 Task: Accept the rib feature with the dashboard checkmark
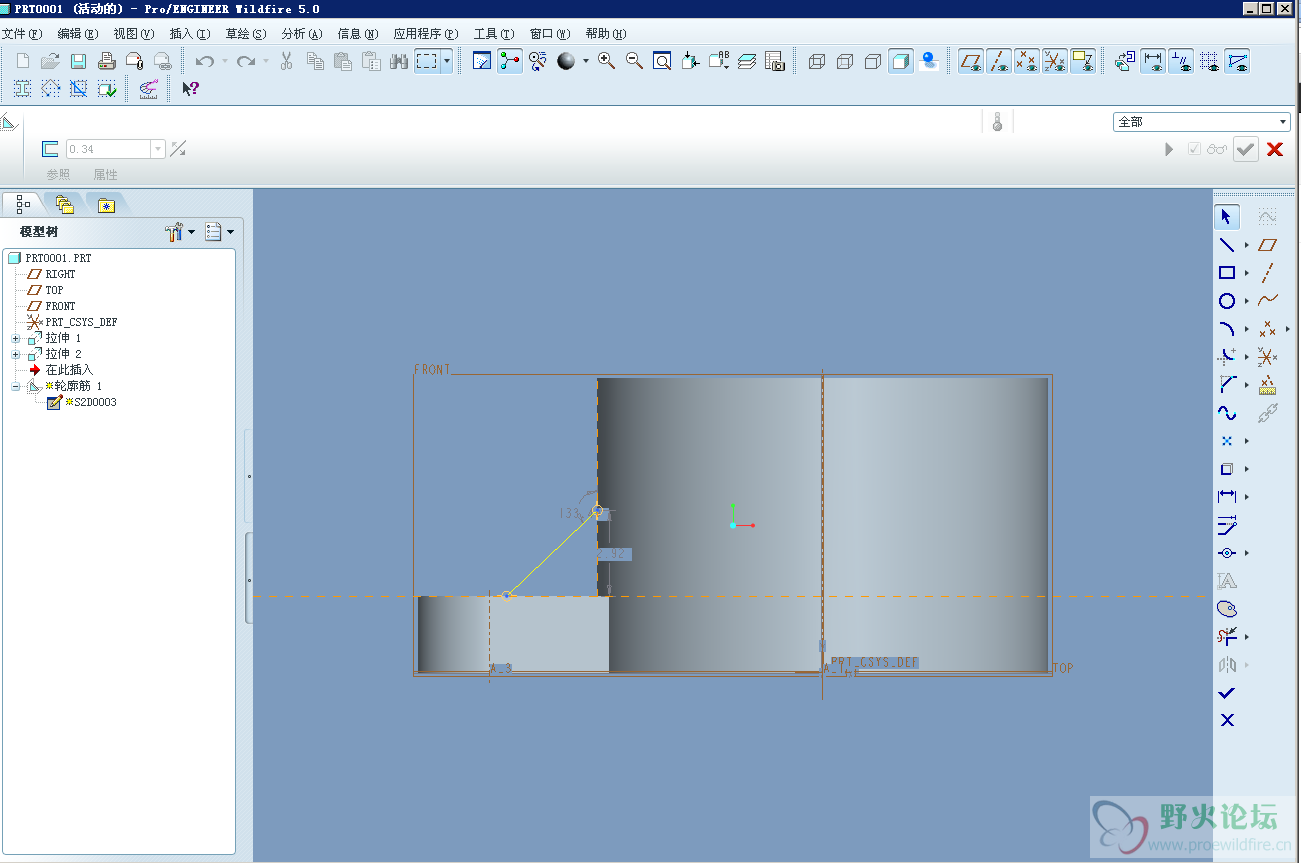[x=1245, y=149]
